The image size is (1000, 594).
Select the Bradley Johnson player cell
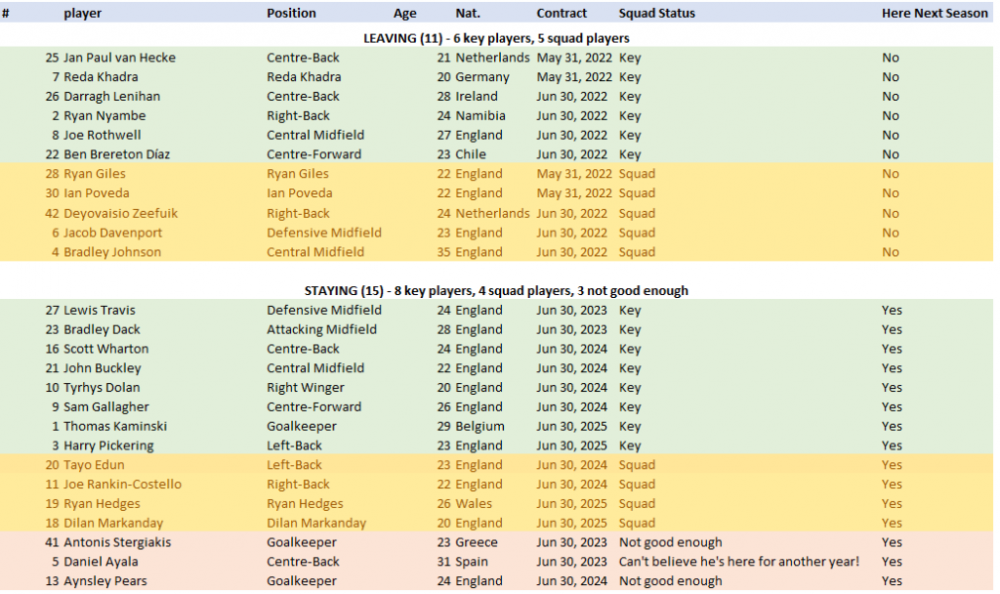tap(112, 252)
